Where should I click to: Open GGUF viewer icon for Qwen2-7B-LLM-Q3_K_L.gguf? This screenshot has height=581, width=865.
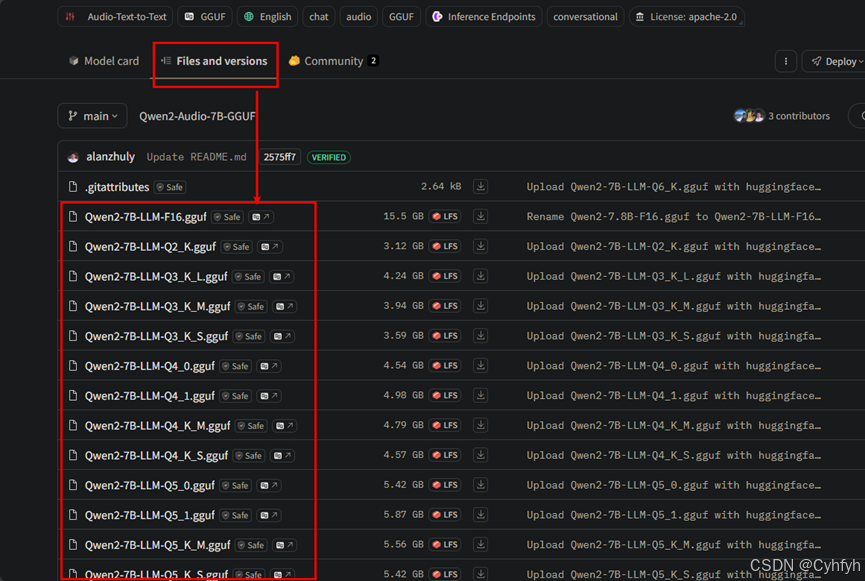click(282, 276)
